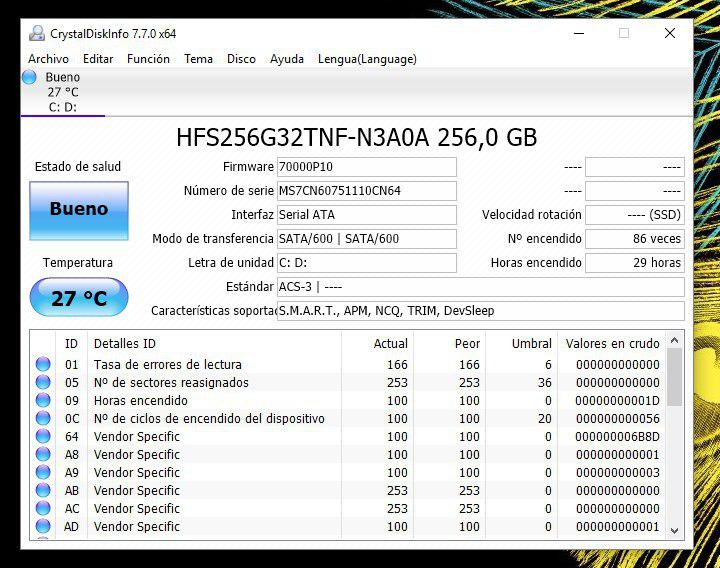Click status orb for attribute AB
The image size is (720, 568).
click(43, 490)
